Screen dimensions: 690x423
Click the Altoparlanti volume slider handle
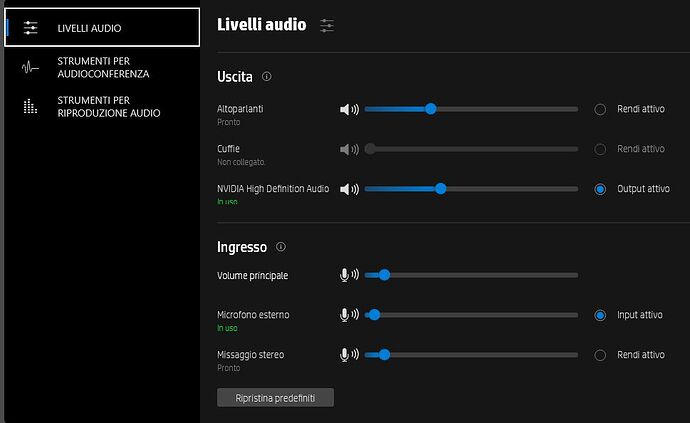[x=430, y=109]
